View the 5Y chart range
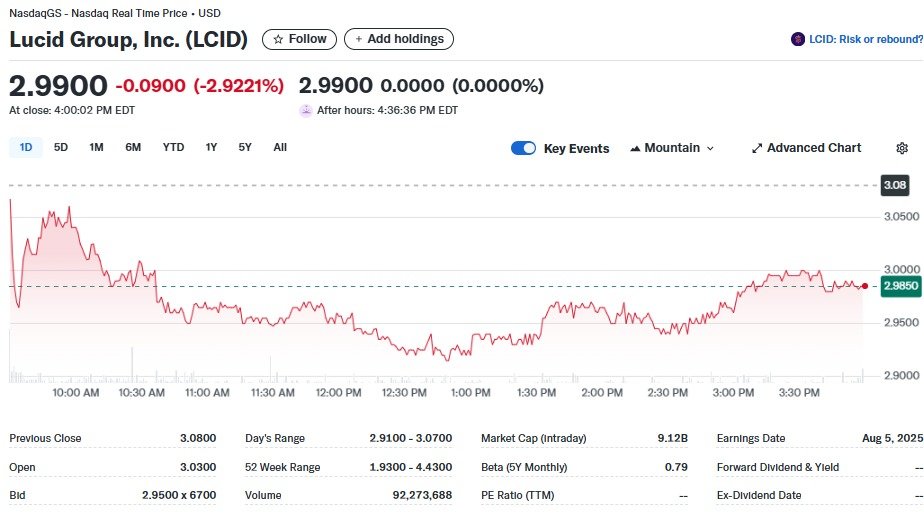The image size is (924, 514). (245, 147)
